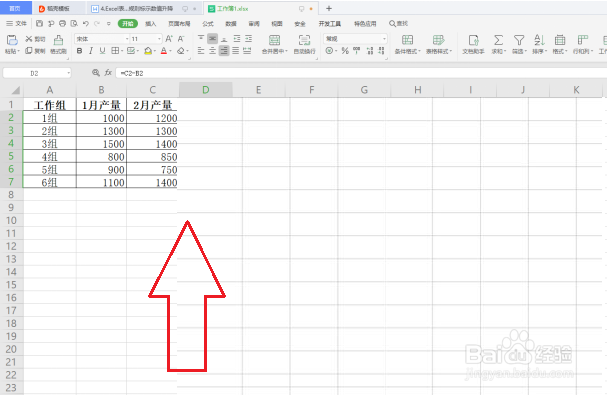The height and width of the screenshot is (395, 607).
Task: Click the Increase Indent icon
Action: tap(248, 39)
